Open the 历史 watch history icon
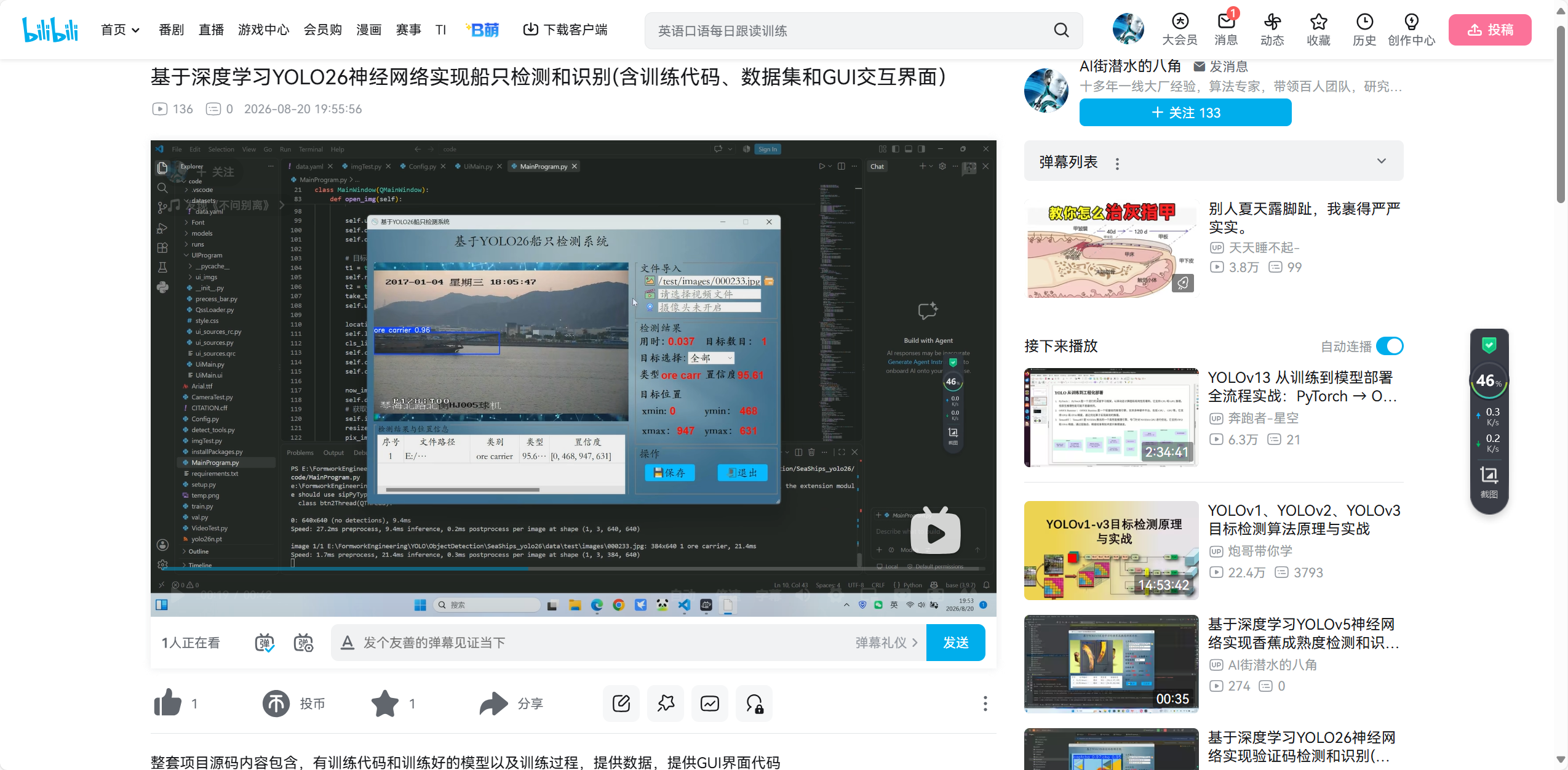The height and width of the screenshot is (770, 1568). tap(1364, 30)
